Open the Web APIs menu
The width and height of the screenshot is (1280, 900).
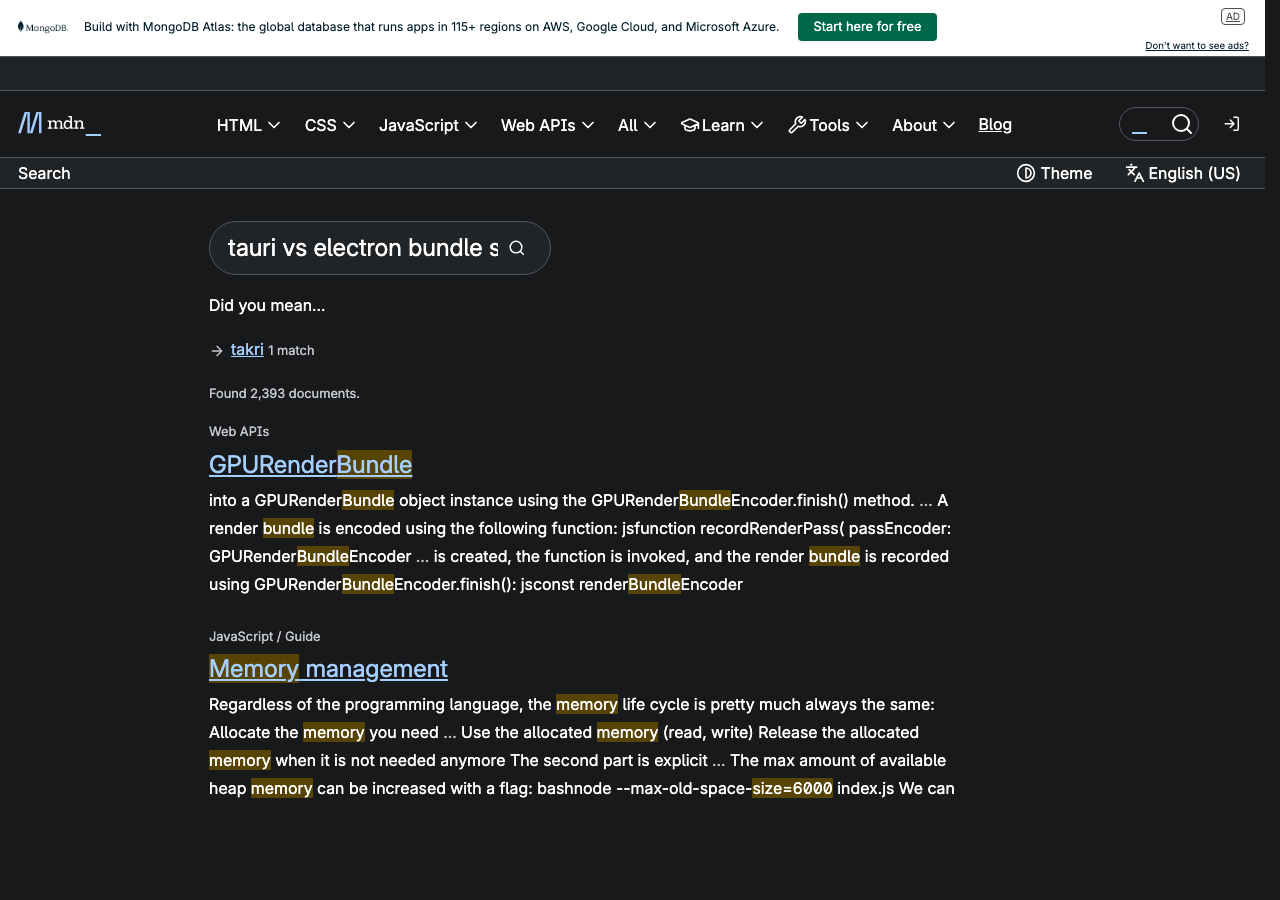tap(547, 125)
